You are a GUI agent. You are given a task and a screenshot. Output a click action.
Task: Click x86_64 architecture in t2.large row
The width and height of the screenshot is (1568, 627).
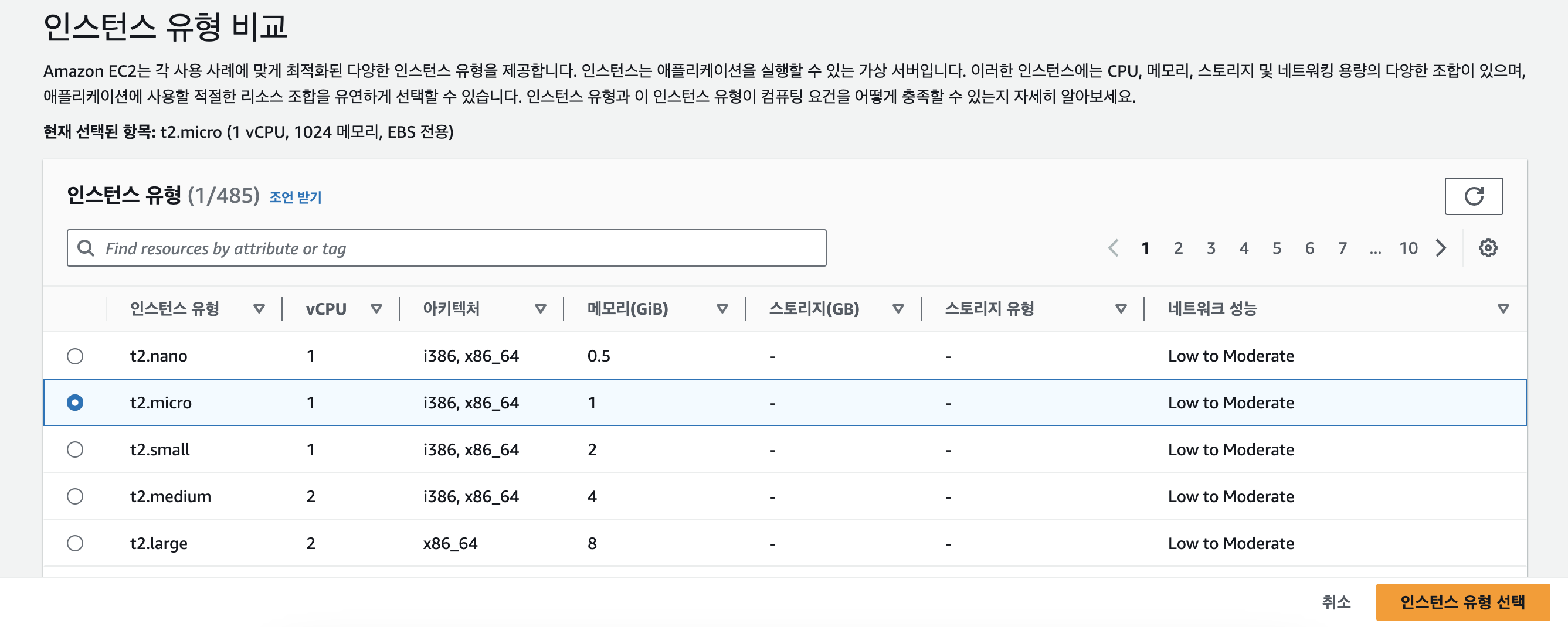pyautogui.click(x=450, y=543)
